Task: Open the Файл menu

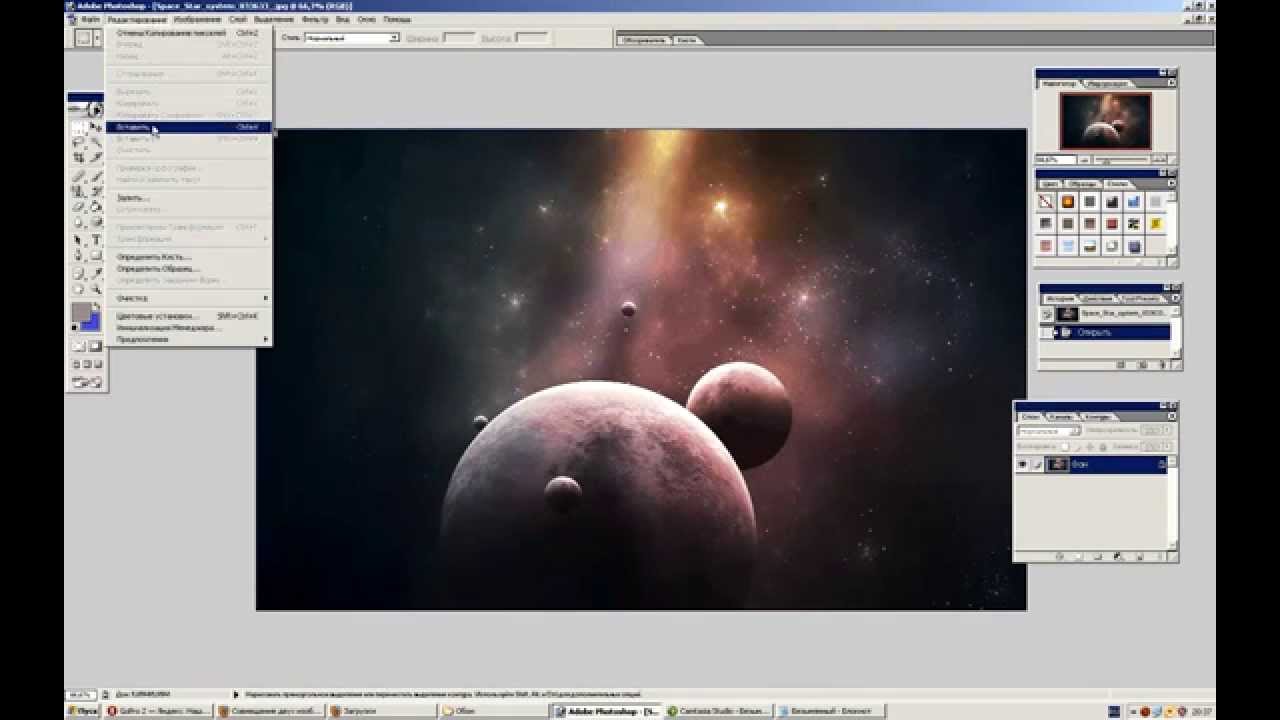Action: (x=90, y=19)
